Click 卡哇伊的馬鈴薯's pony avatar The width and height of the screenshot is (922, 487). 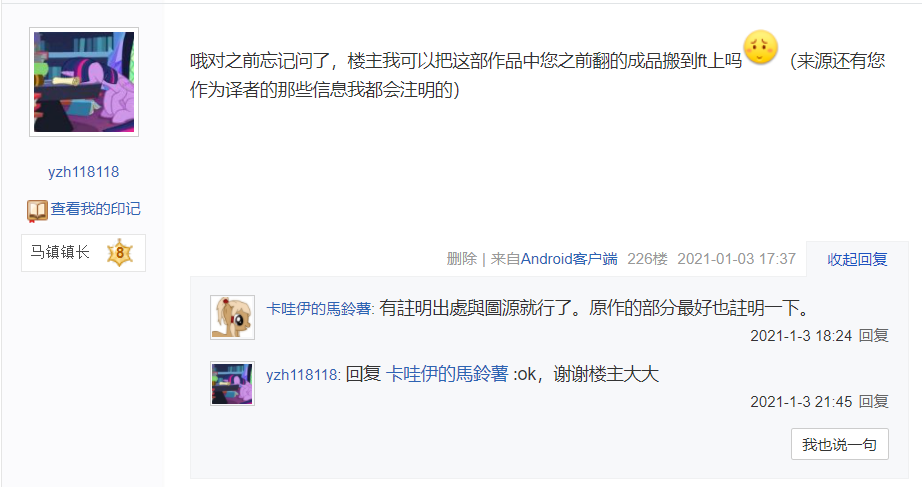(232, 317)
